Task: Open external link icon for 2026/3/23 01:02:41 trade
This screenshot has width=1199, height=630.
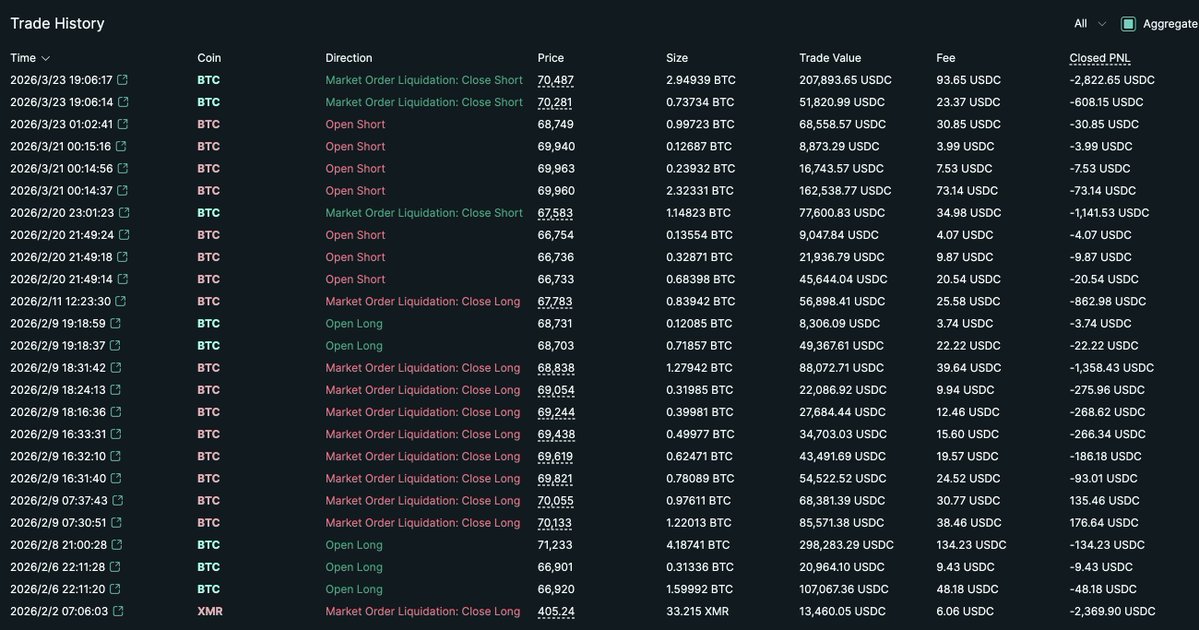Action: 123,125
